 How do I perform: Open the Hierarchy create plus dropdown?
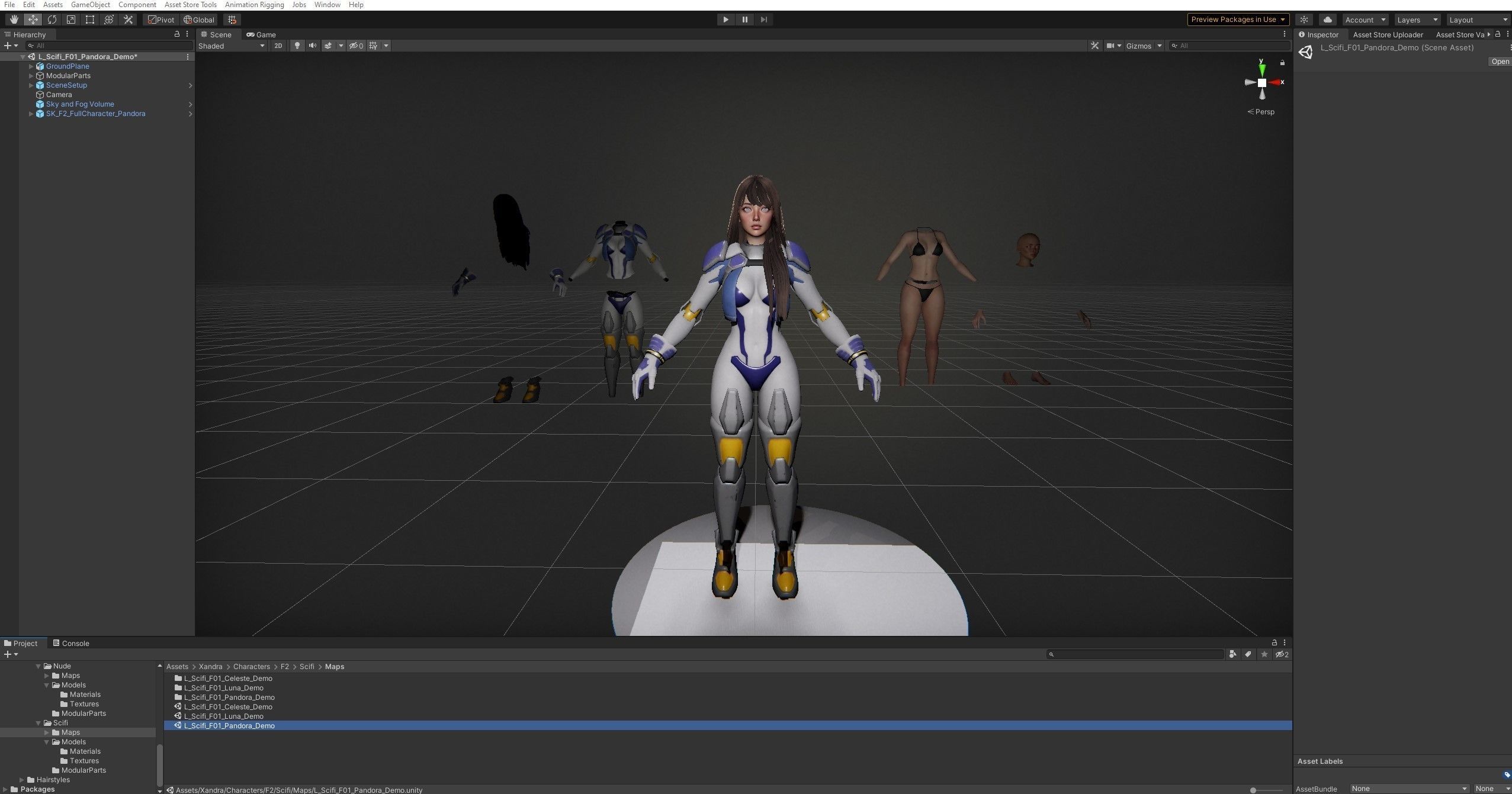tap(11, 46)
